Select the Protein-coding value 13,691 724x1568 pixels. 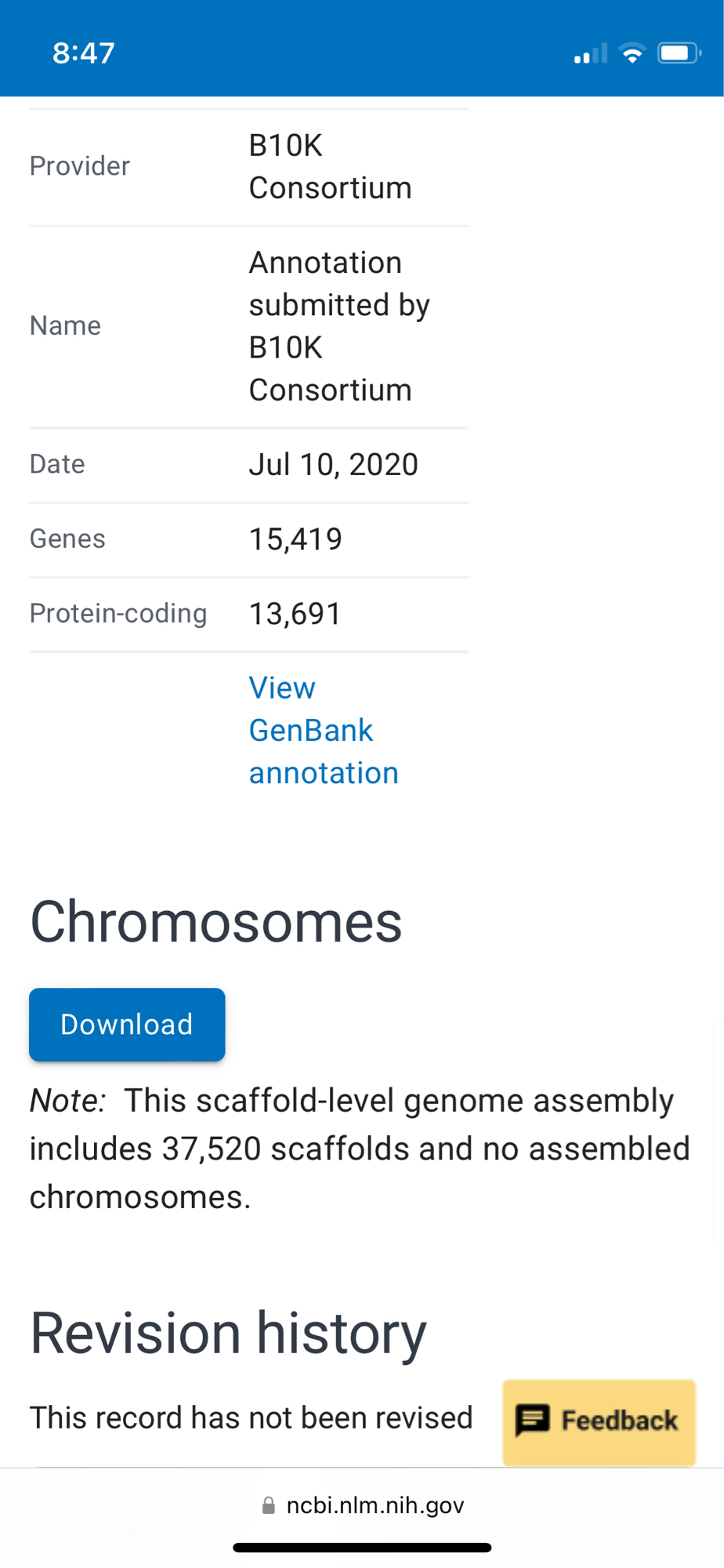click(x=295, y=614)
